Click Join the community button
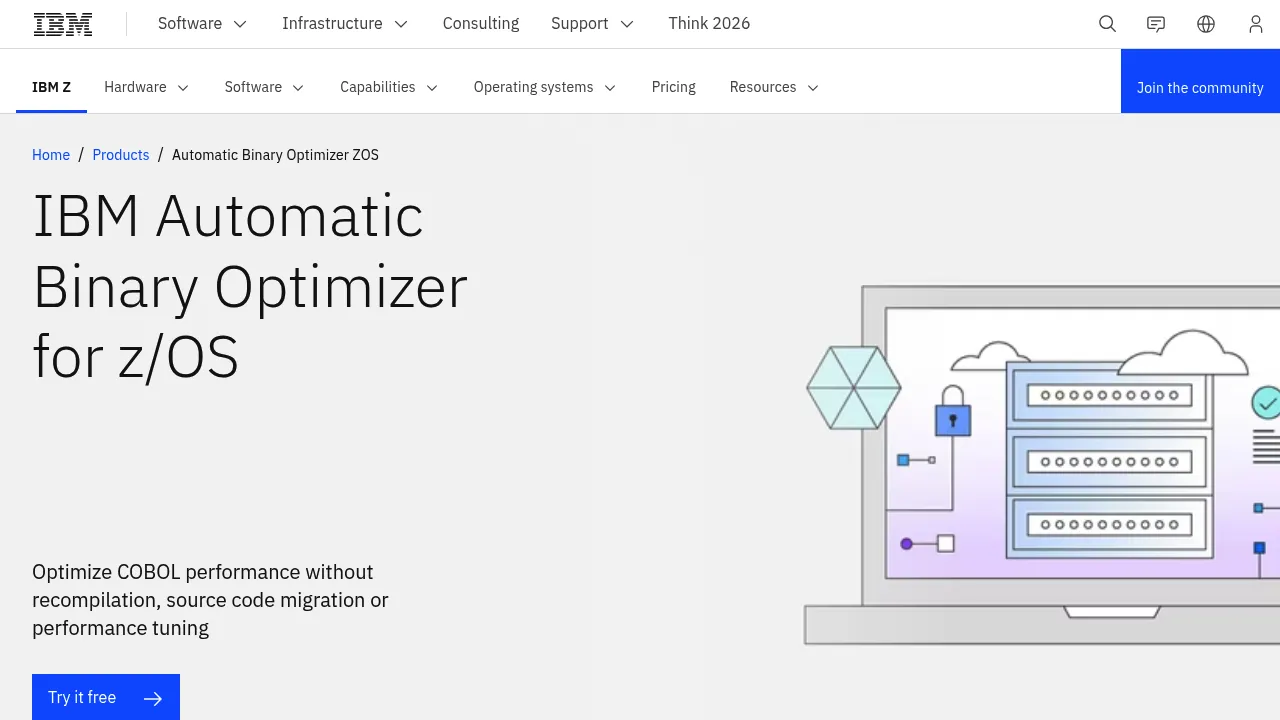This screenshot has width=1280, height=720. coord(1200,81)
